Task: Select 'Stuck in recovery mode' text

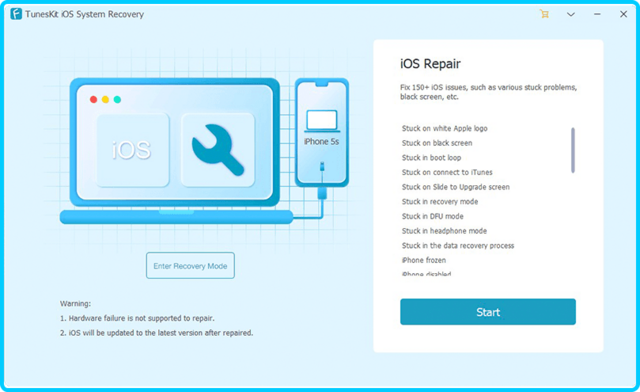Action: tap(440, 202)
